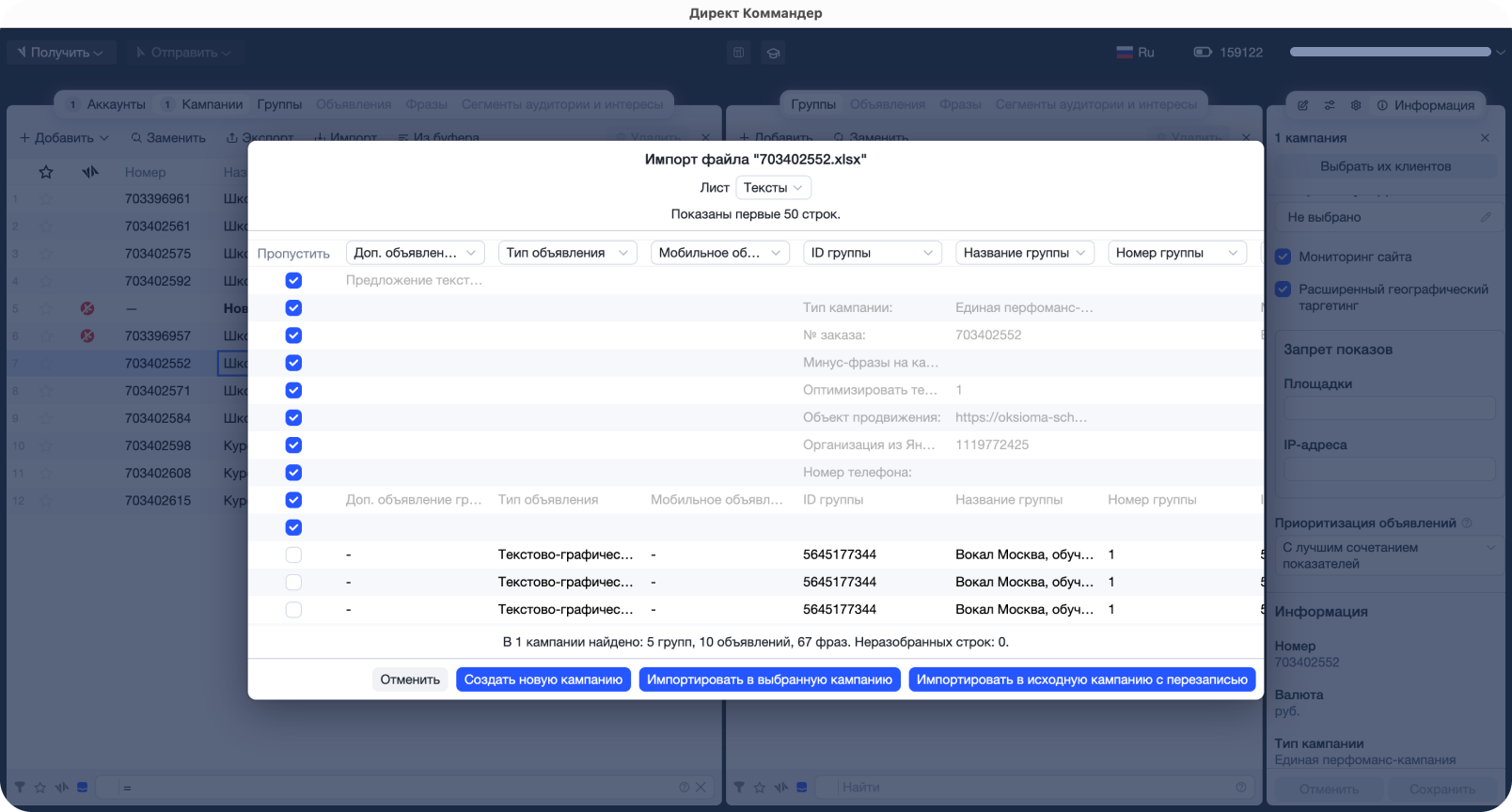Click the help icon in the Найти search field
This screenshot has width=1512, height=812.
click(1241, 788)
